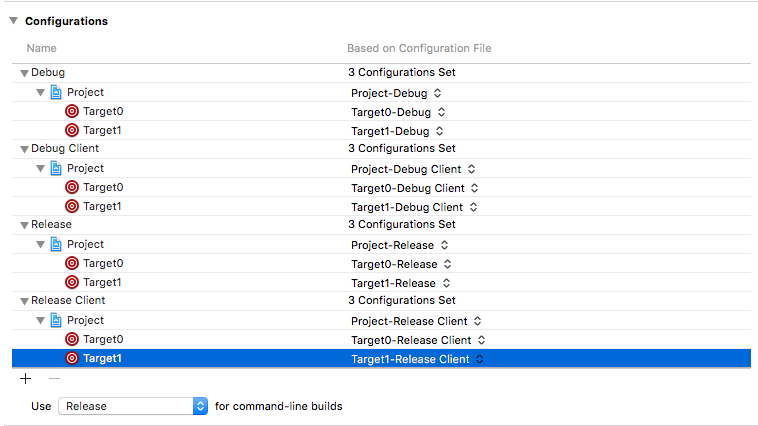
Task: Collapse the Debug configuration group
Action: tap(24, 73)
